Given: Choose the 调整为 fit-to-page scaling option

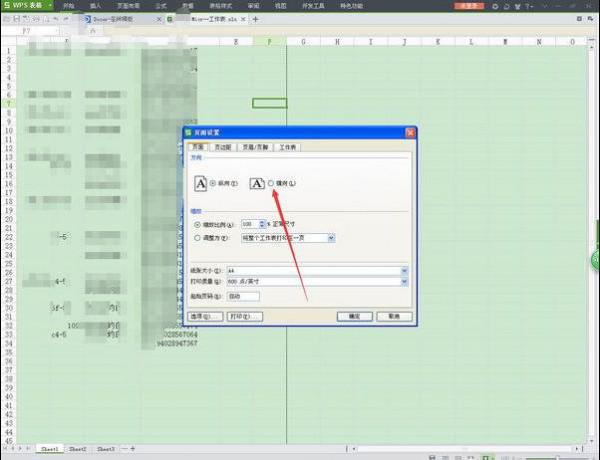Looking at the screenshot, I should pos(195,238).
